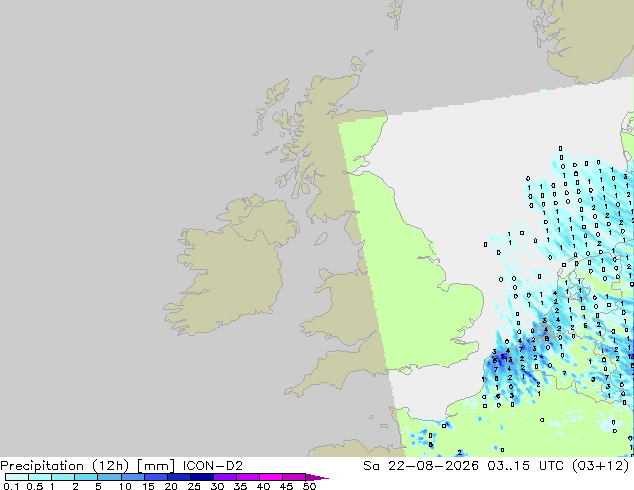This screenshot has height=490, width=634.
Task: Click the 15–20 mm legend swatch
Action: coord(155,477)
